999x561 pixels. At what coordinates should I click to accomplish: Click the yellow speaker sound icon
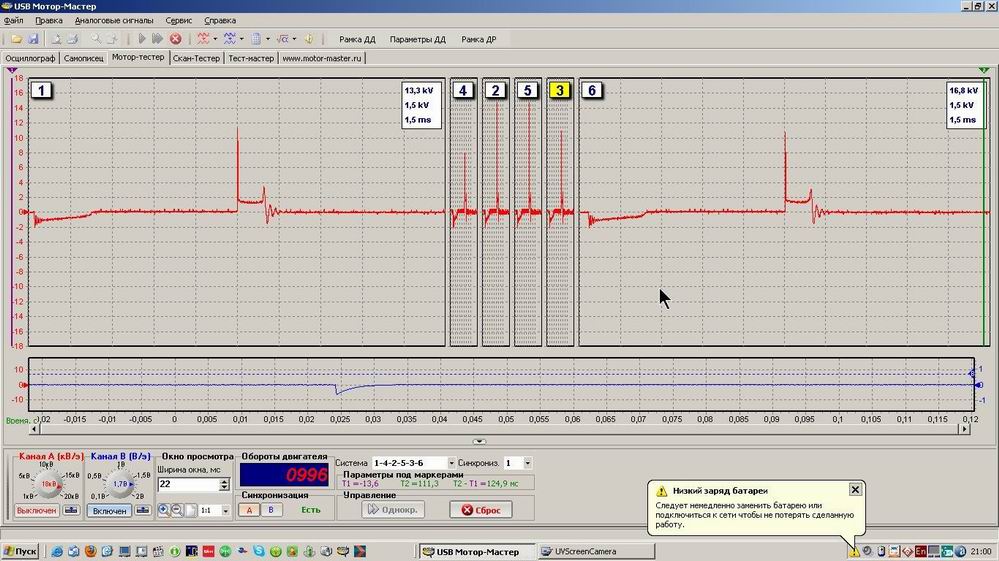point(309,39)
